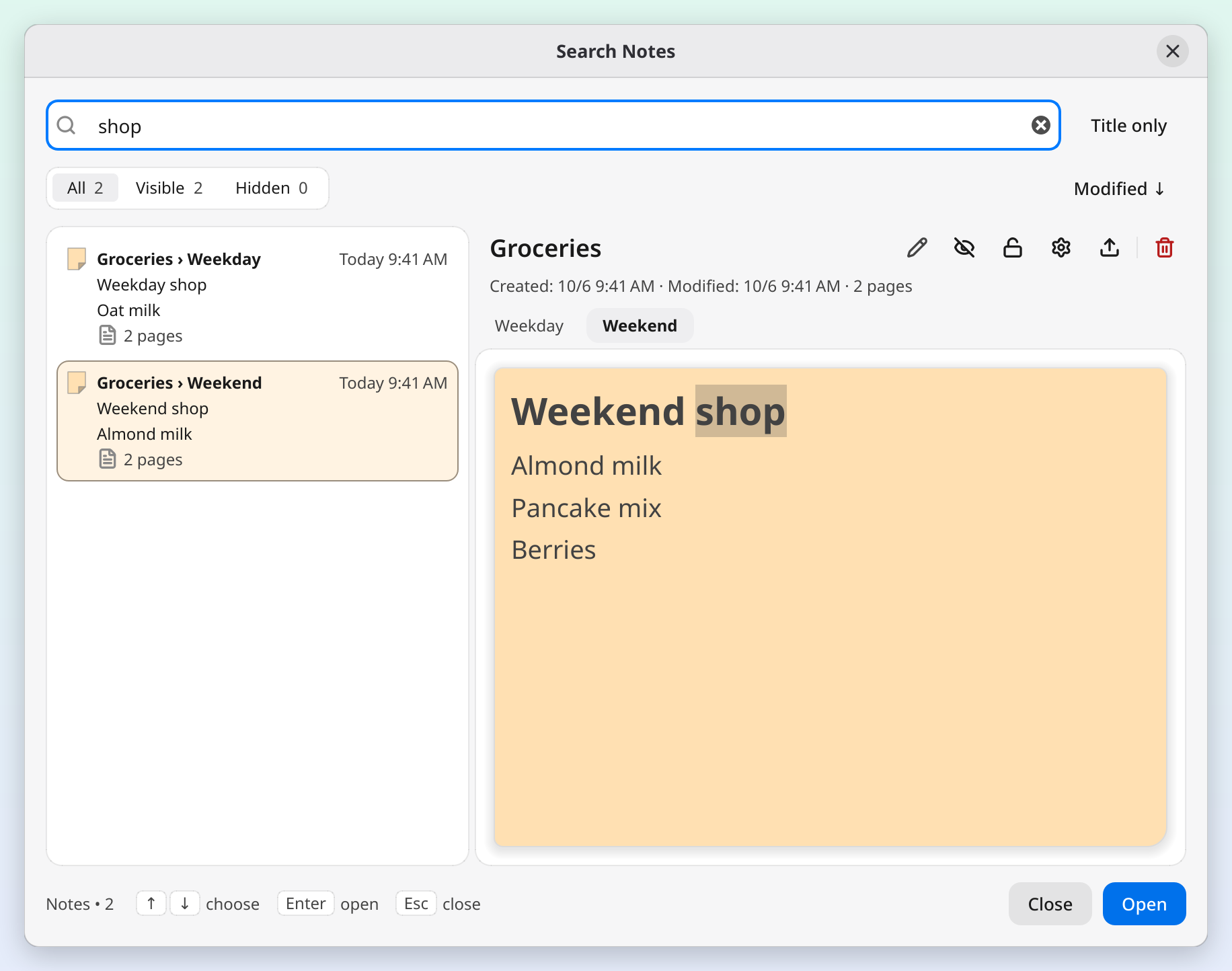Switch to the Weekday page tab
1232x971 pixels.
(529, 325)
